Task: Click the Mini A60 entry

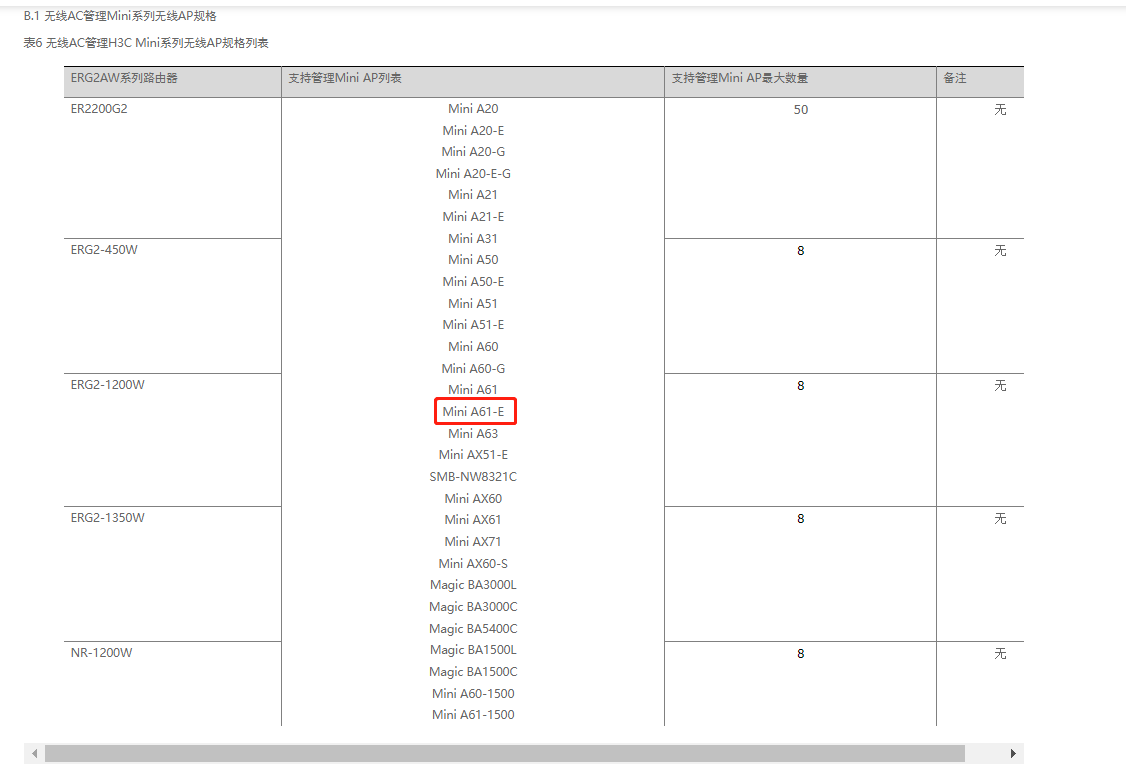Action: pos(473,347)
